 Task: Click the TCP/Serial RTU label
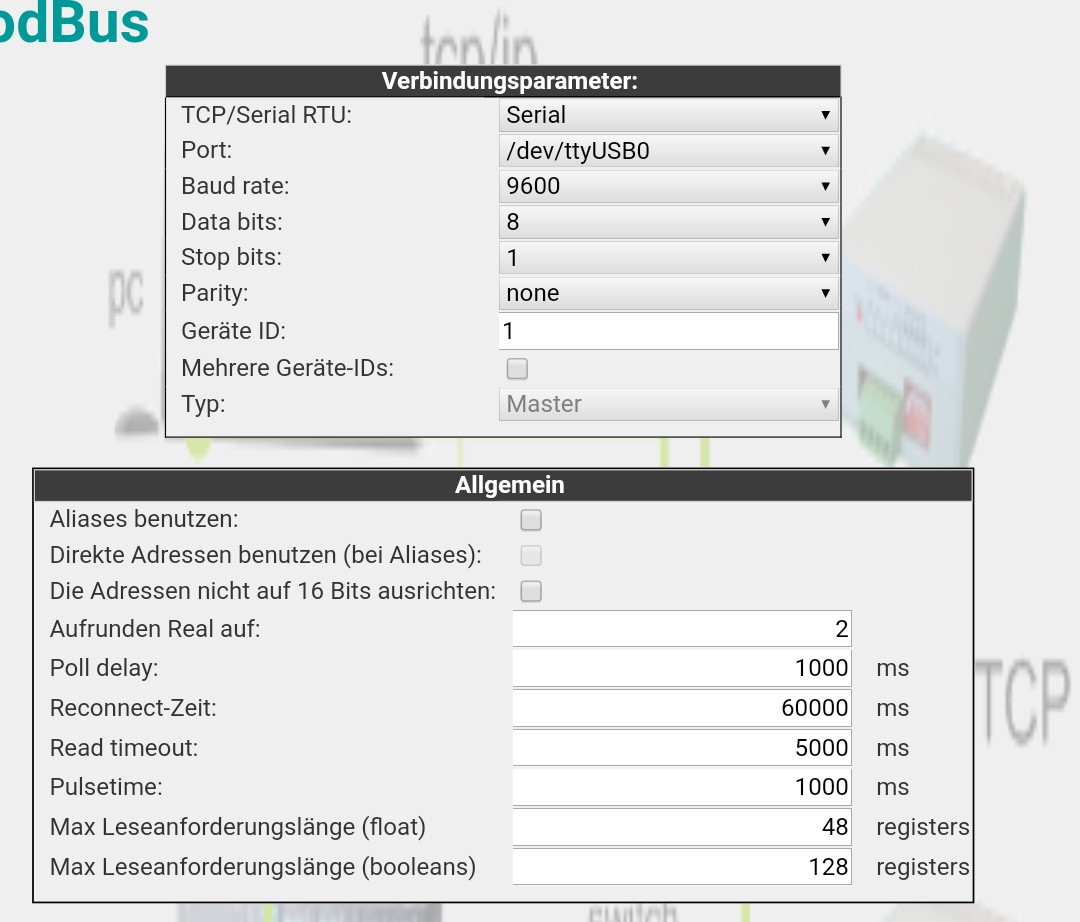267,115
